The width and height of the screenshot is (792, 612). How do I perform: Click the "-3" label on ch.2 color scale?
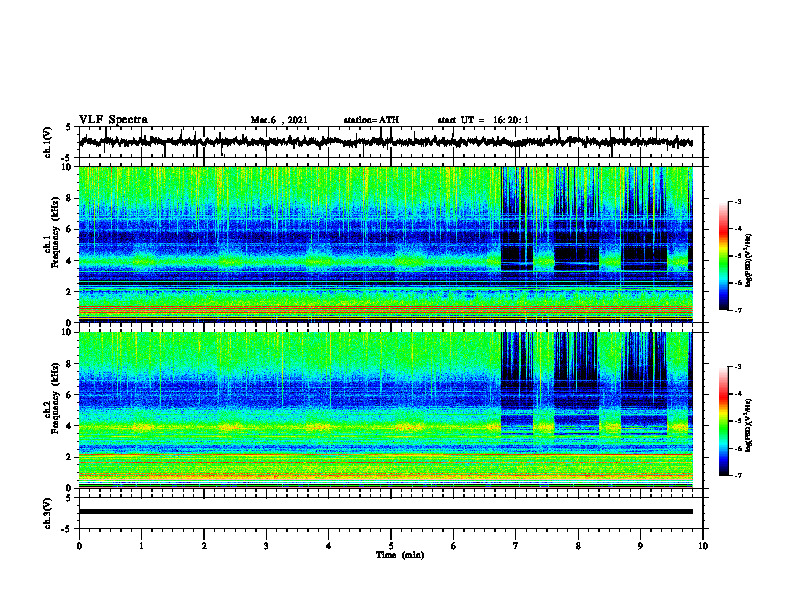click(x=738, y=367)
